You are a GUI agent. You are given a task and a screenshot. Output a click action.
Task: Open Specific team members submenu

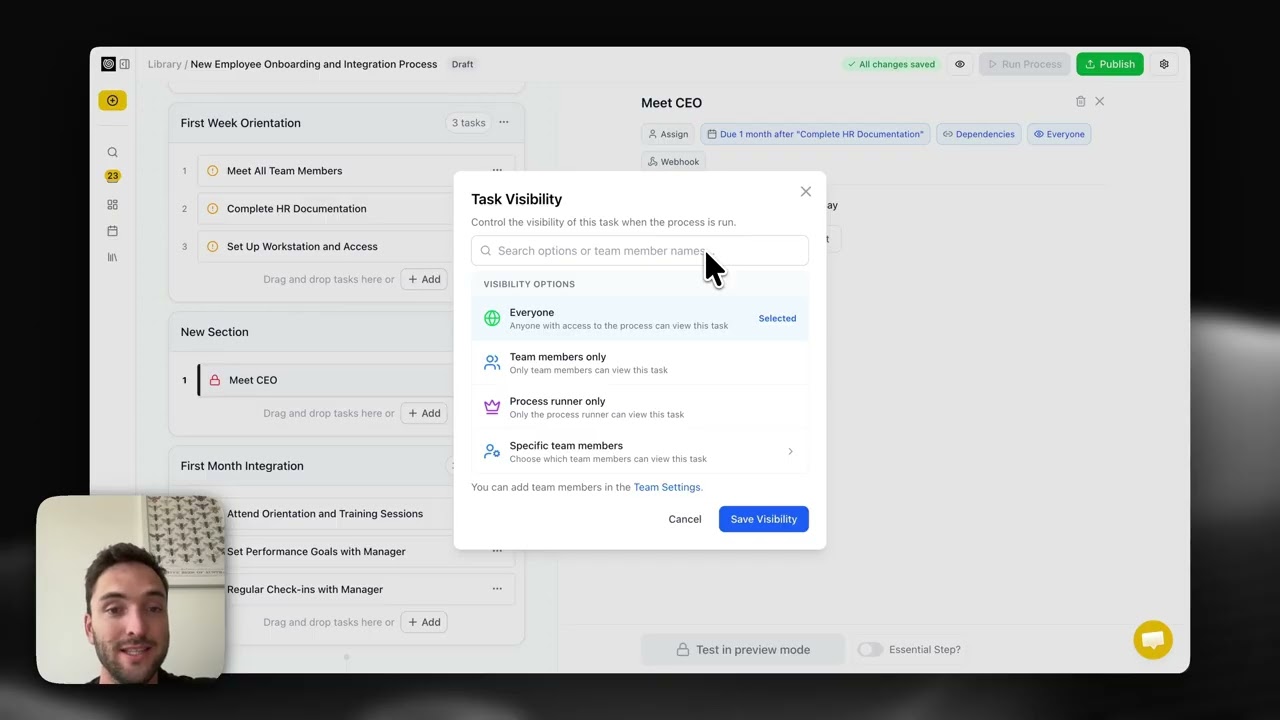640,452
